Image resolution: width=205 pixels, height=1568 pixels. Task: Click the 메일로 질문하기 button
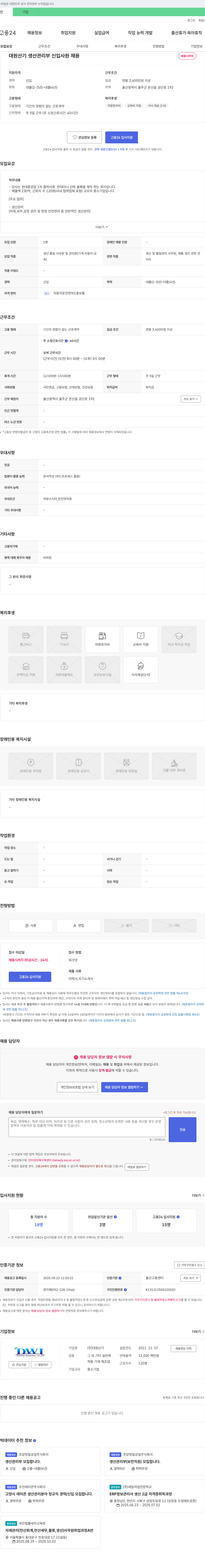137,1167
